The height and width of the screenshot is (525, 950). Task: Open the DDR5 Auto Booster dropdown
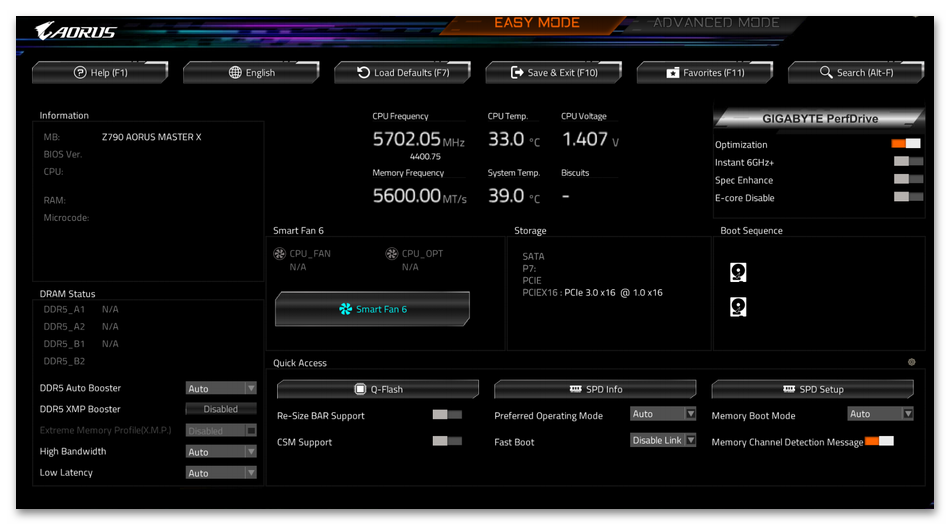click(x=221, y=388)
